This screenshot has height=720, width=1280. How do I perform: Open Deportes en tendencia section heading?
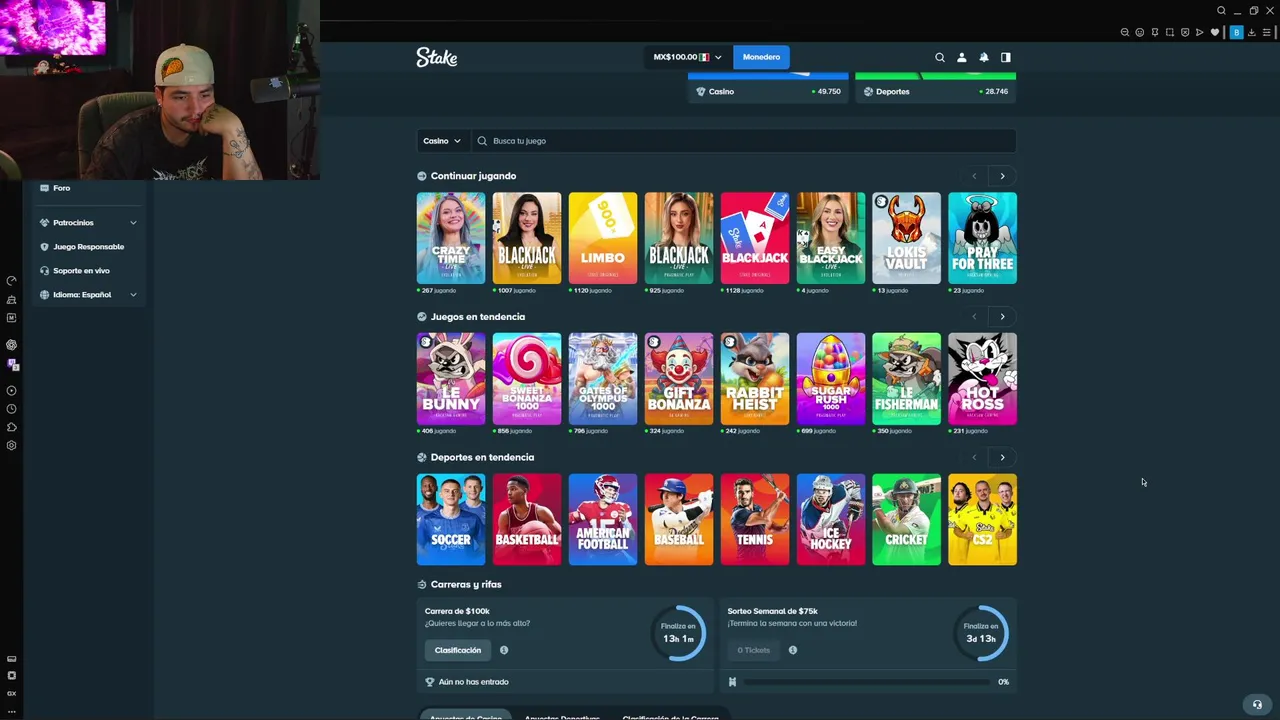(x=482, y=457)
